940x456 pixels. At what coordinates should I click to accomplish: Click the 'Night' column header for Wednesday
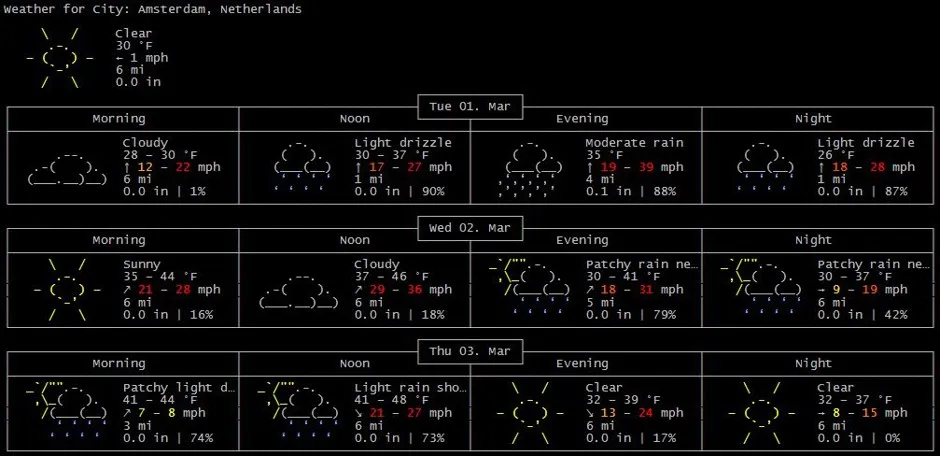(x=814, y=240)
